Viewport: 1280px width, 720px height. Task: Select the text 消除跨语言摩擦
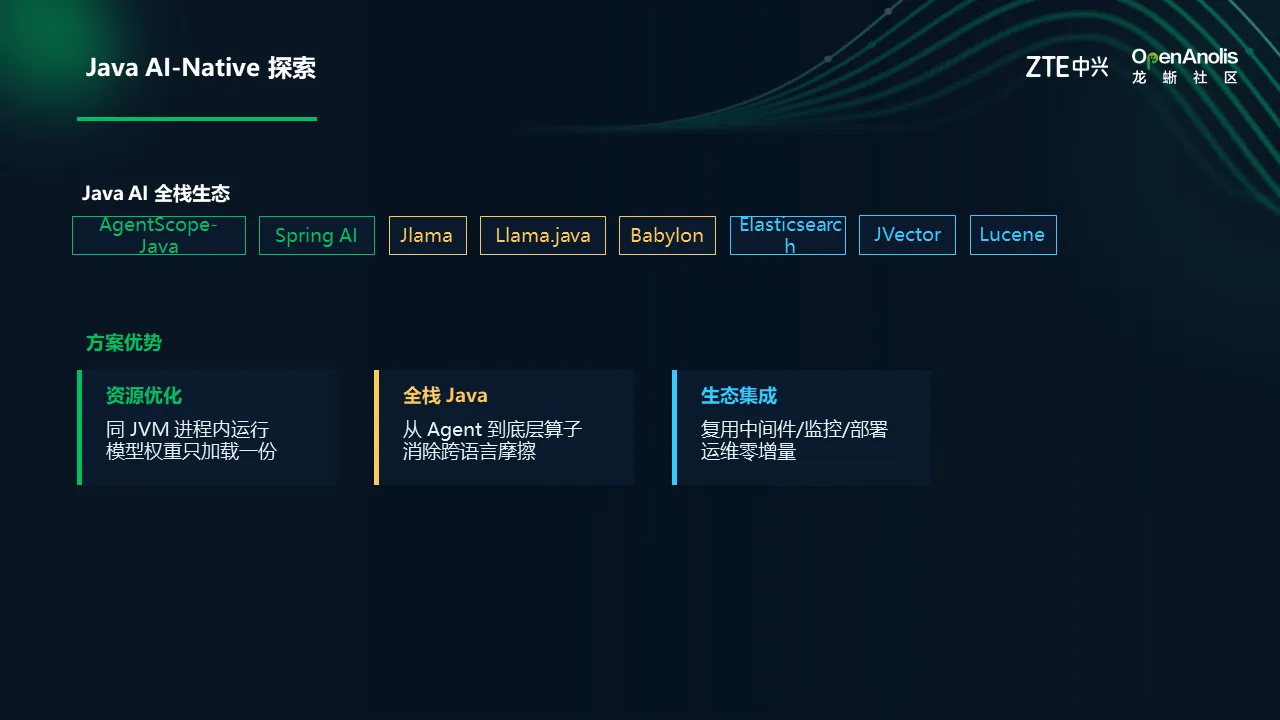pos(470,451)
